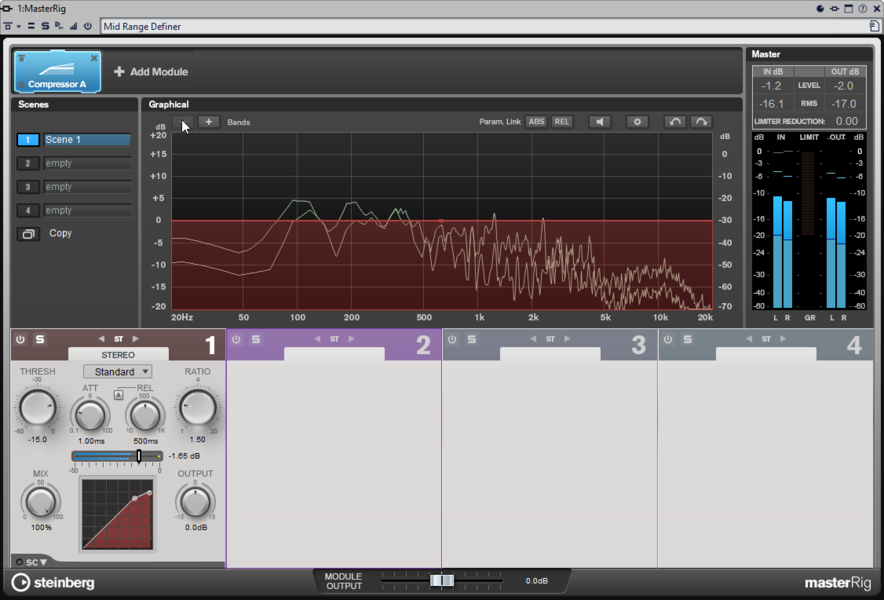884x600 pixels.
Task: Click the right arrow beside ST on band 2
Action: pos(351,339)
